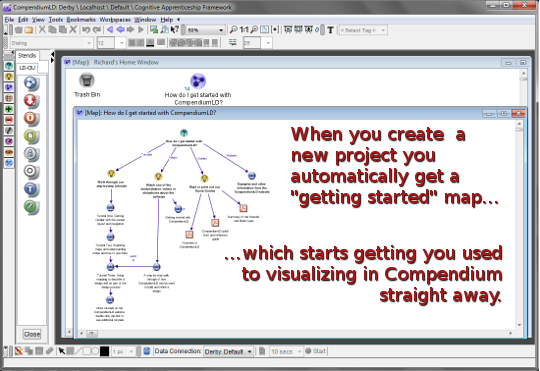This screenshot has width=540, height=371.
Task: Open the zoom percentage dropdown
Action: [205, 30]
